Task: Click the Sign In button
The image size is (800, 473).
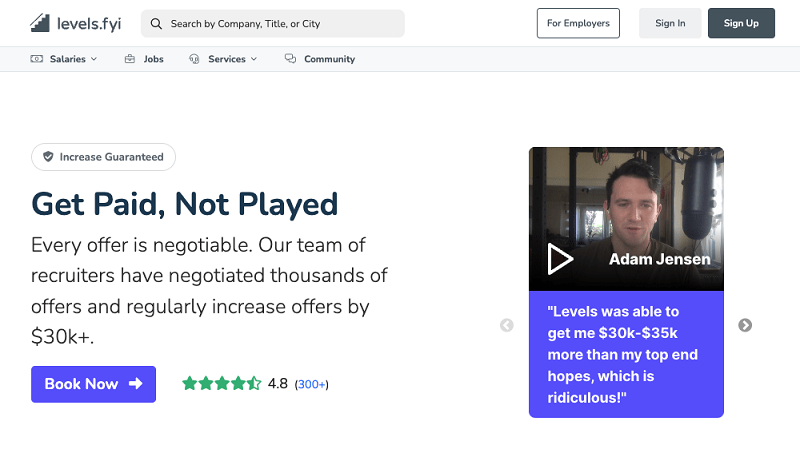Action: pos(670,23)
